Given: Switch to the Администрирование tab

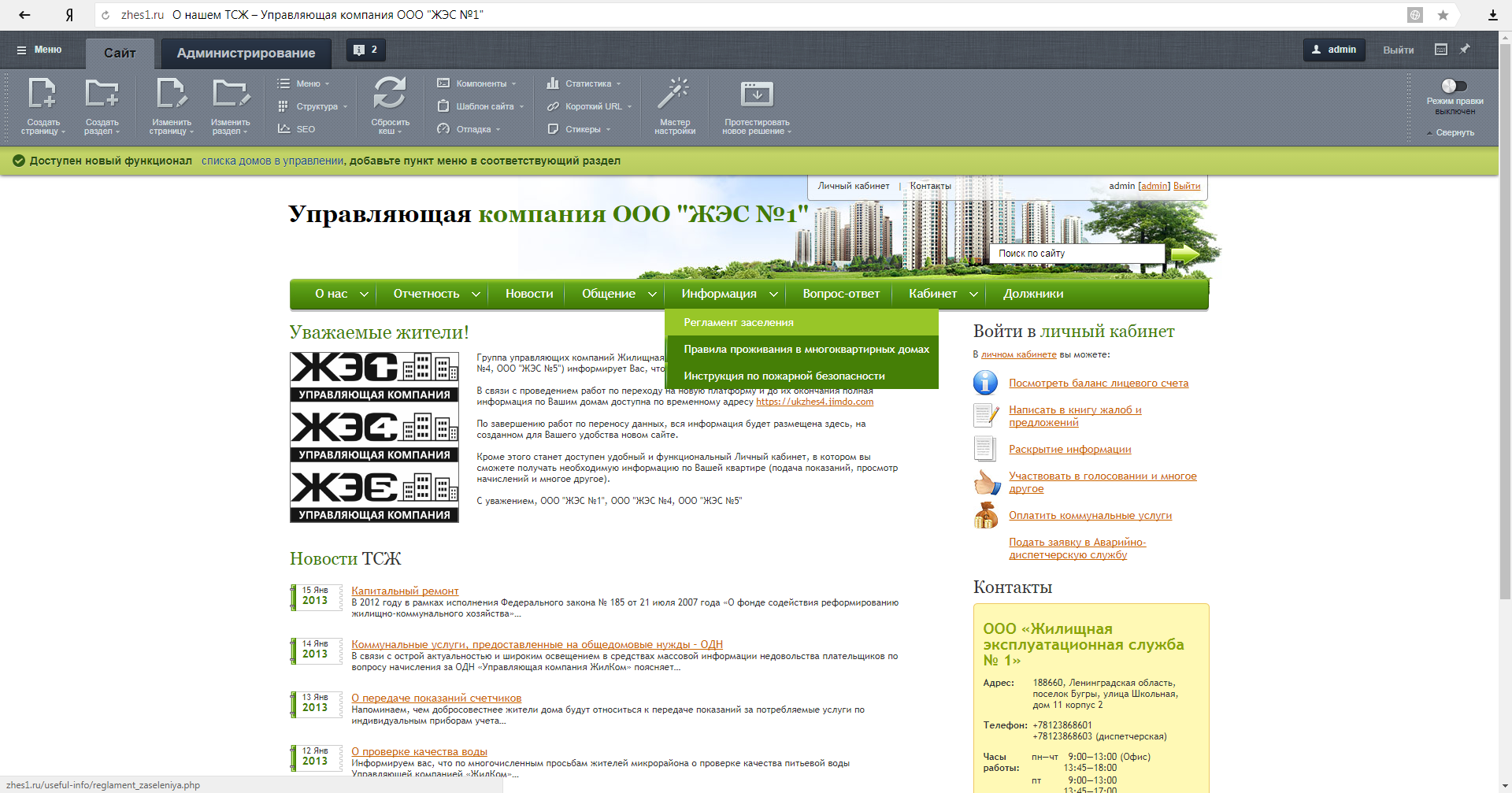Looking at the screenshot, I should pos(246,53).
